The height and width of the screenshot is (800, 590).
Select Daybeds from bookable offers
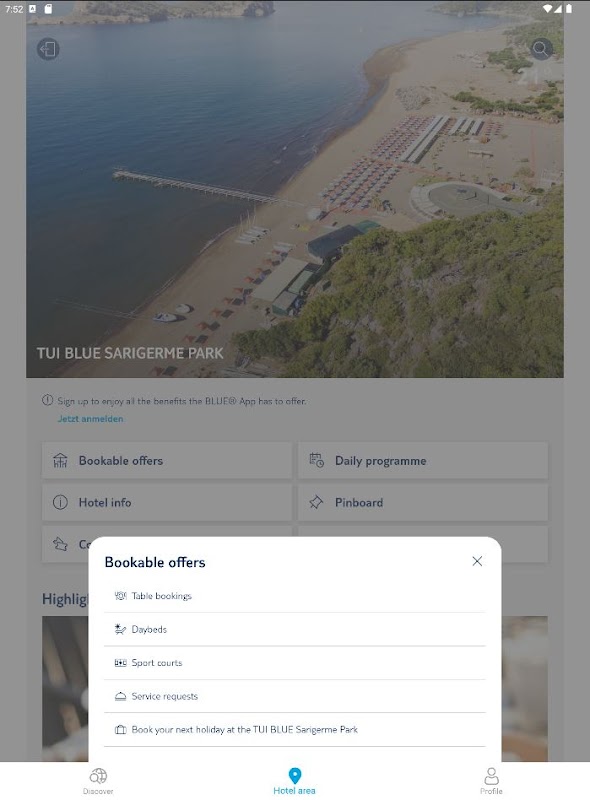[294, 630]
